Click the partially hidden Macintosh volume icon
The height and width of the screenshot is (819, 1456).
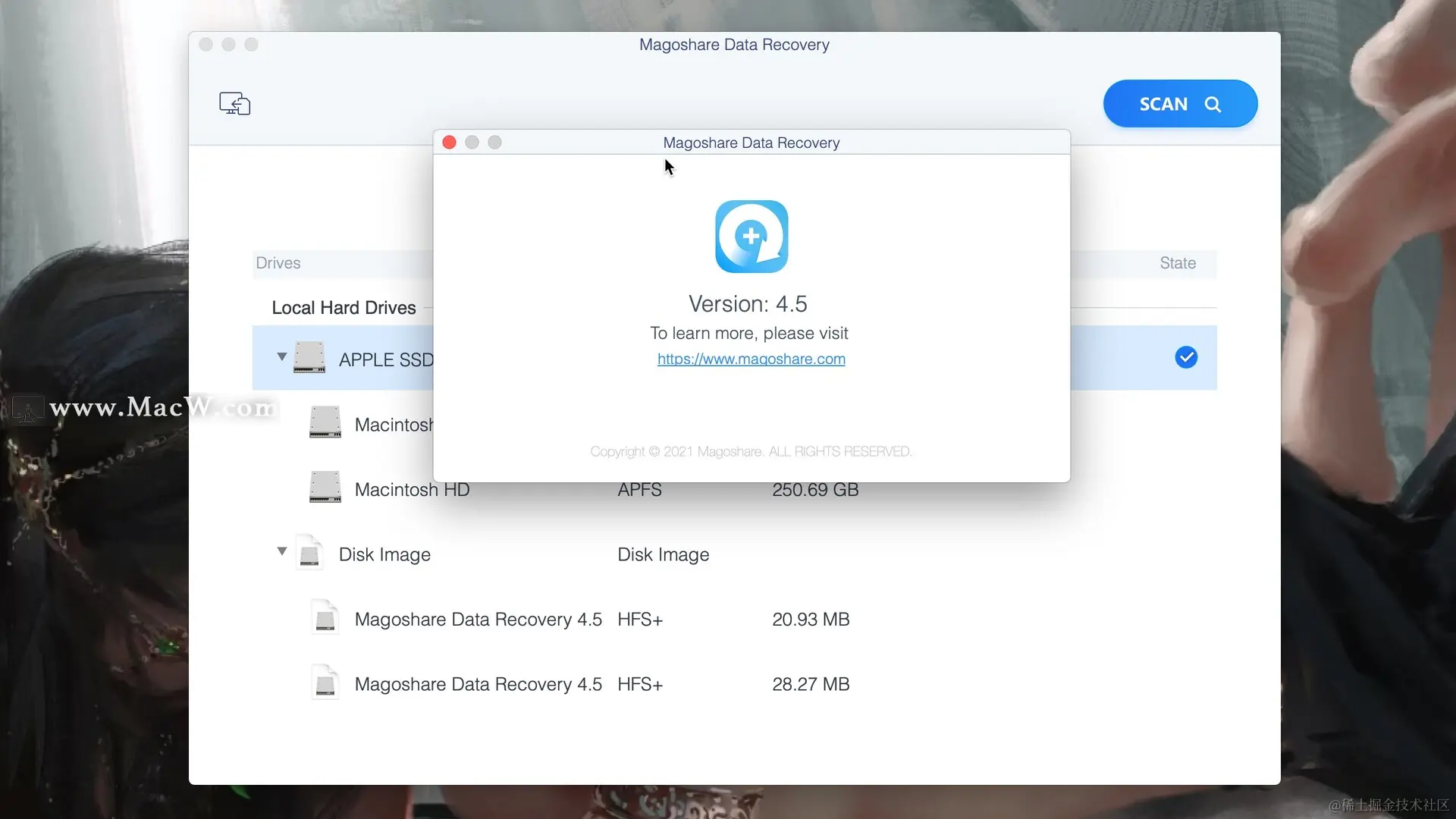pos(325,422)
